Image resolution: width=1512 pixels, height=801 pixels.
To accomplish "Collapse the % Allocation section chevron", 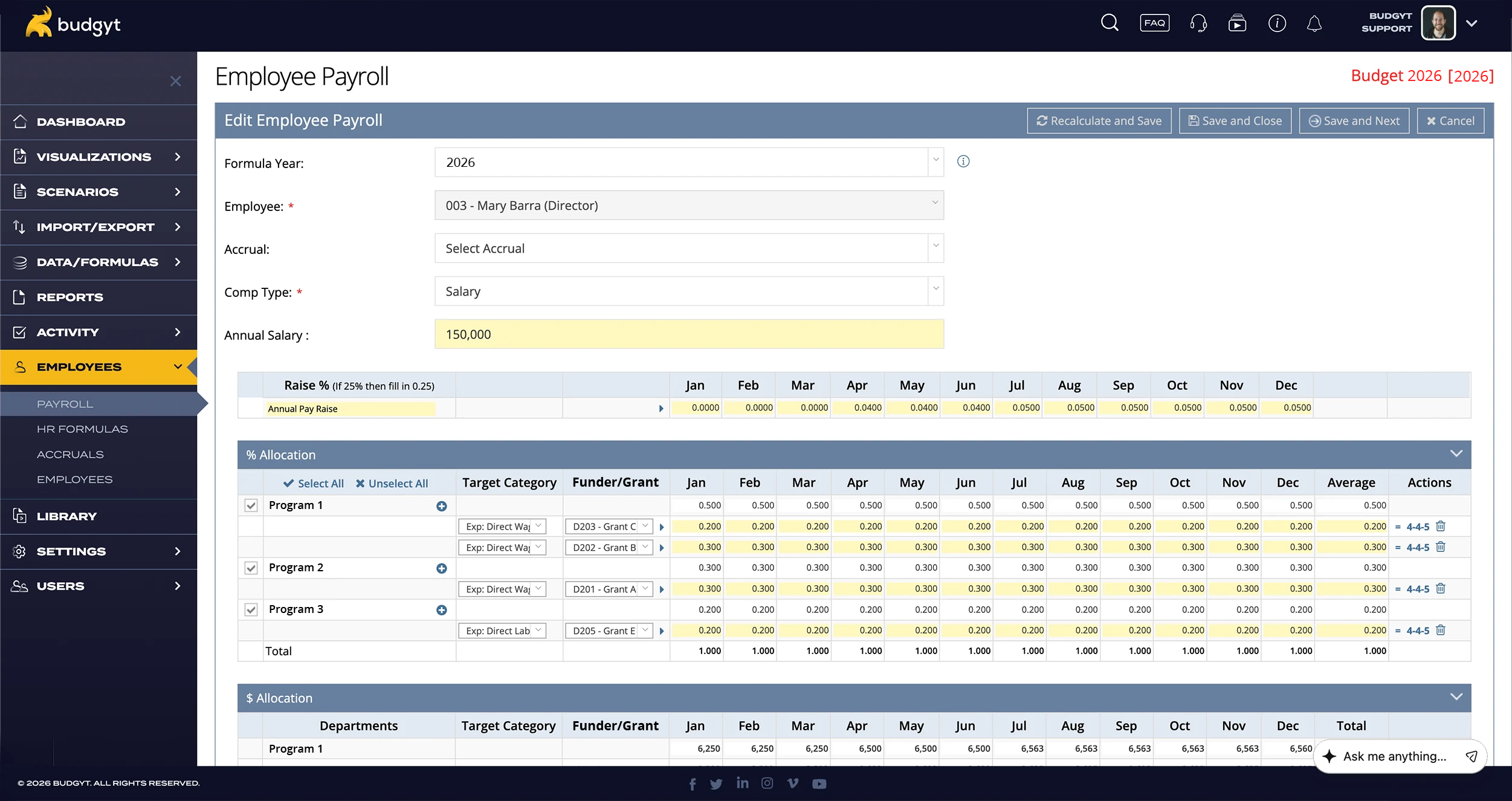I will [x=1456, y=454].
